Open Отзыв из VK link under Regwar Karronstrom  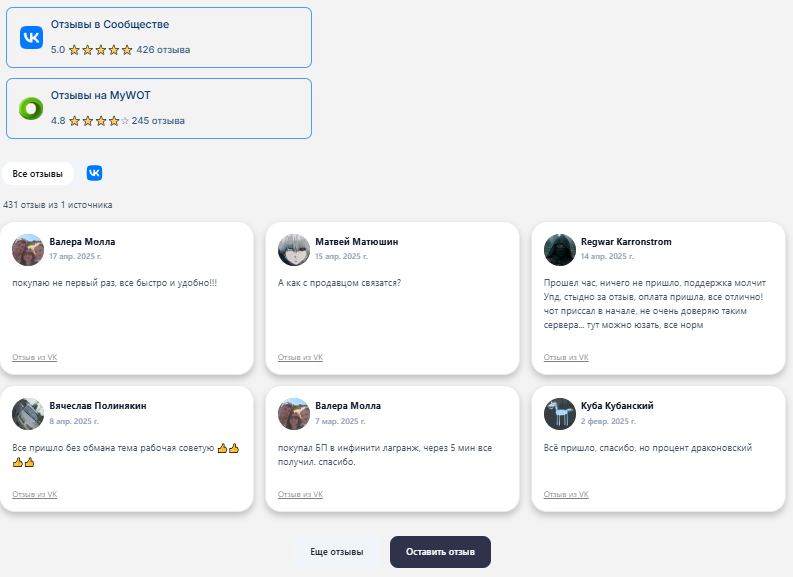point(566,358)
